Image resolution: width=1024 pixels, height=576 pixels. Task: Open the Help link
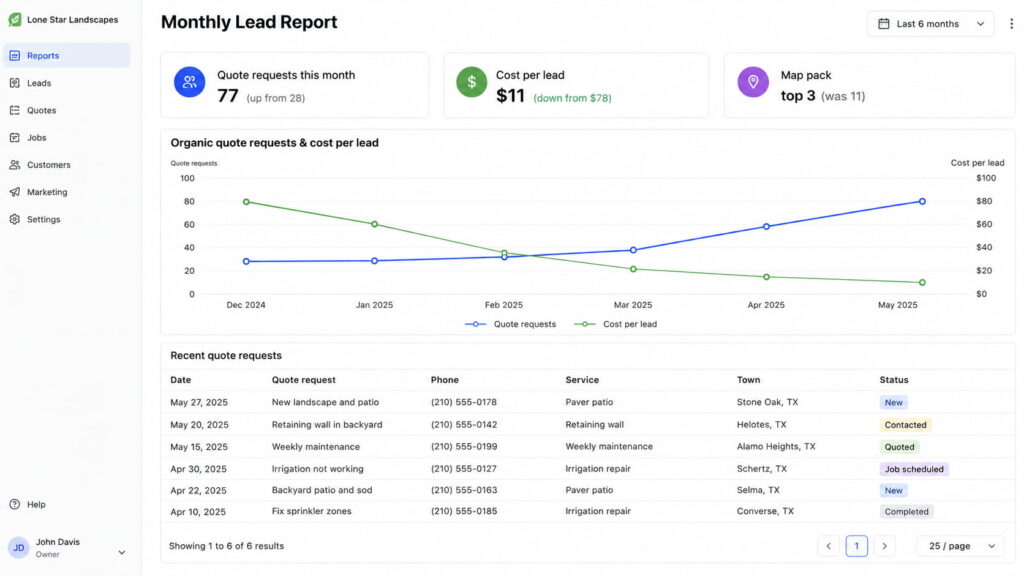[x=27, y=504]
